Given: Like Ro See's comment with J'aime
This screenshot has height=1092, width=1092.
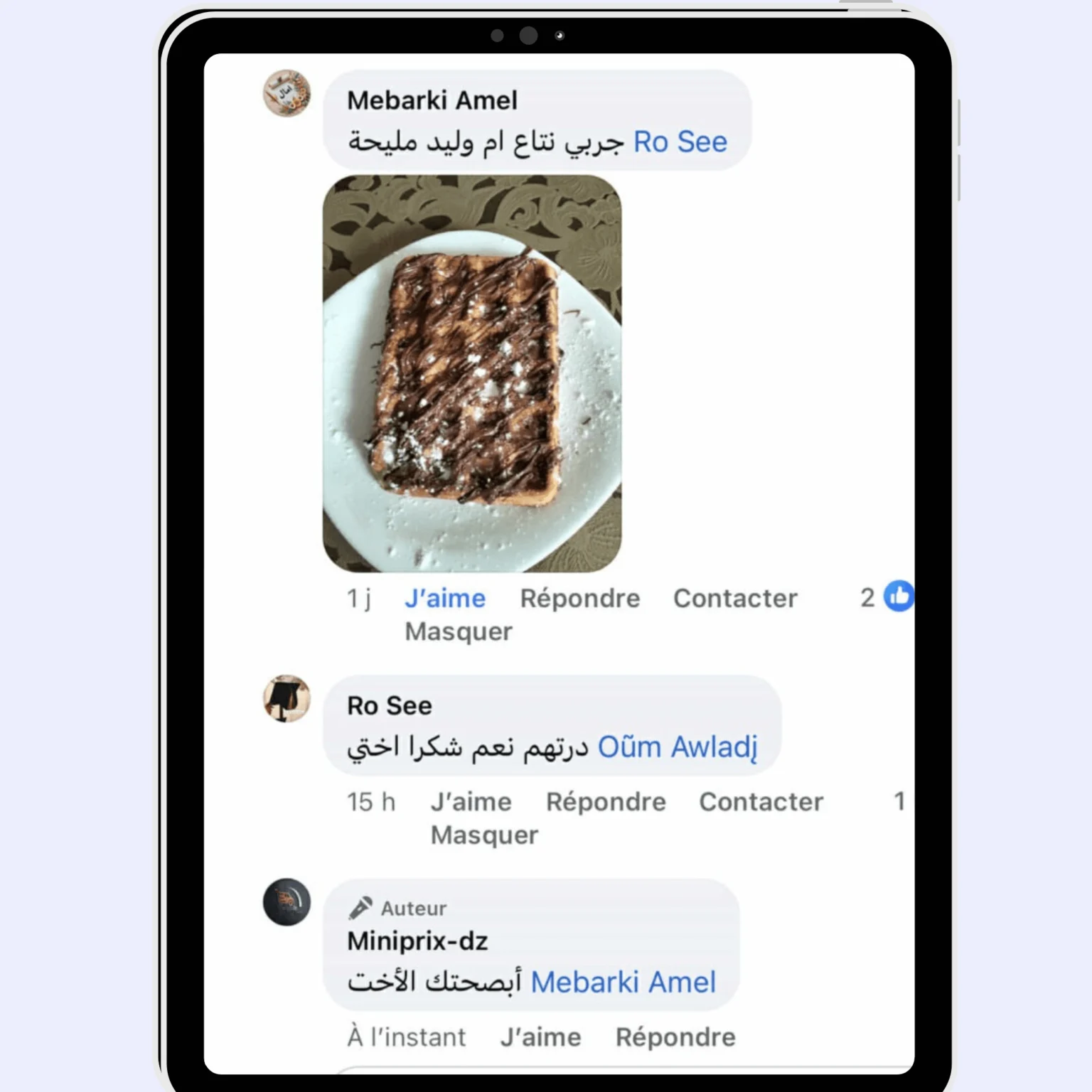Looking at the screenshot, I should [x=471, y=802].
